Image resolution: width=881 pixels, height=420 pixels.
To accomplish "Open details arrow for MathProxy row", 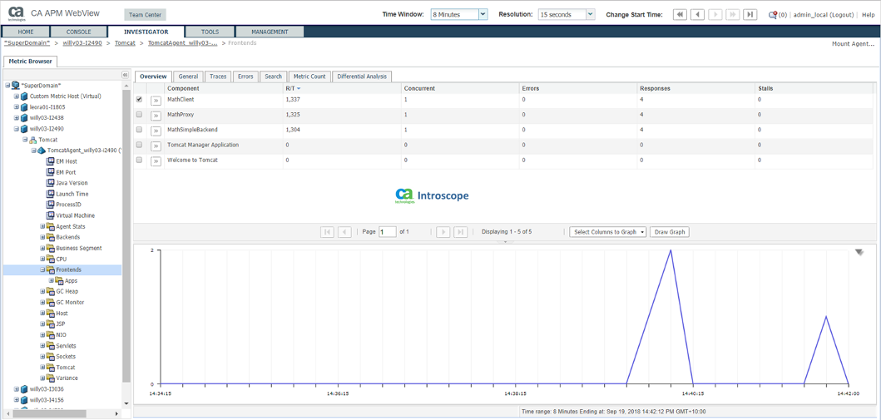I will click(156, 115).
